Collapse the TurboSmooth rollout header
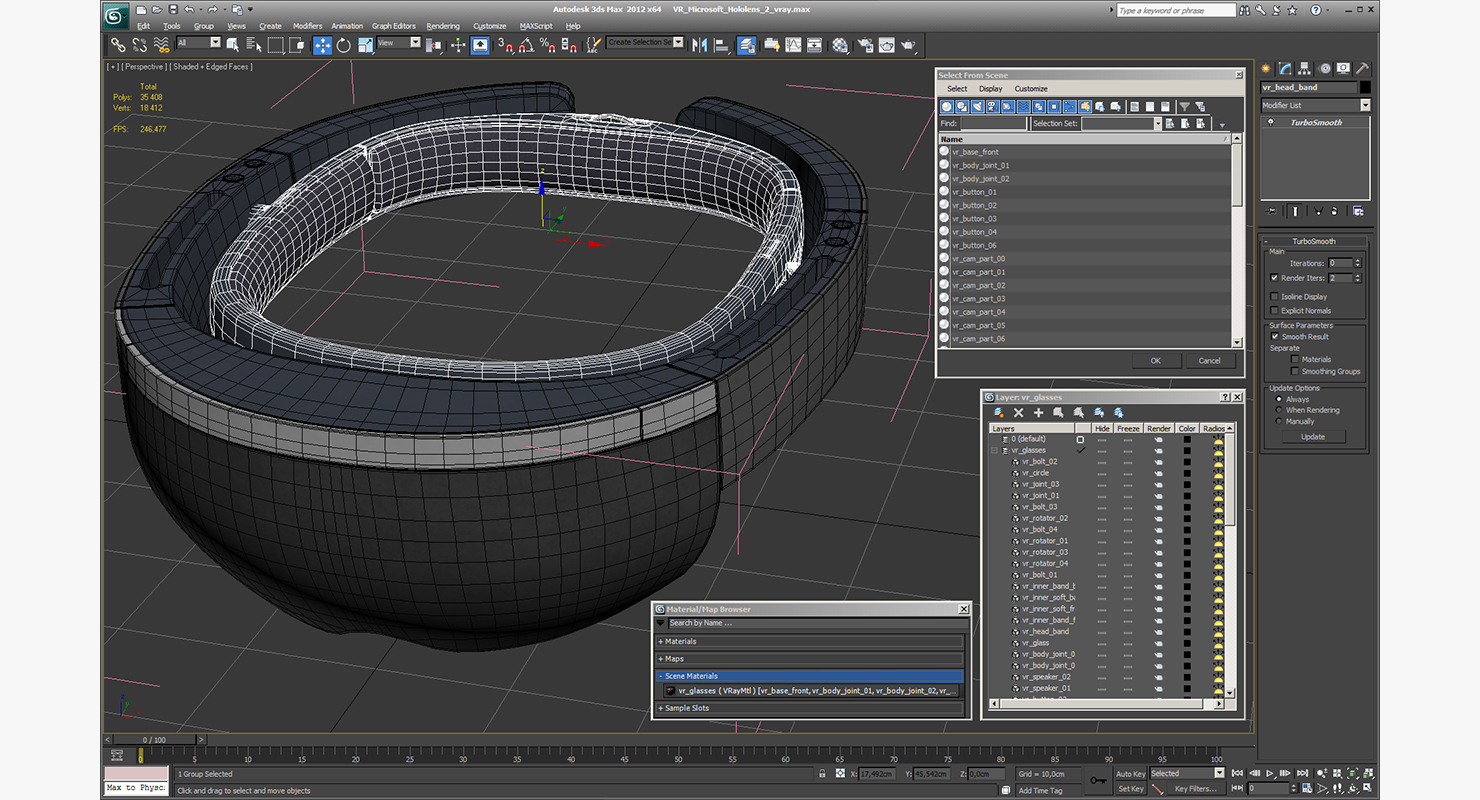This screenshot has width=1480, height=800. coord(1314,241)
